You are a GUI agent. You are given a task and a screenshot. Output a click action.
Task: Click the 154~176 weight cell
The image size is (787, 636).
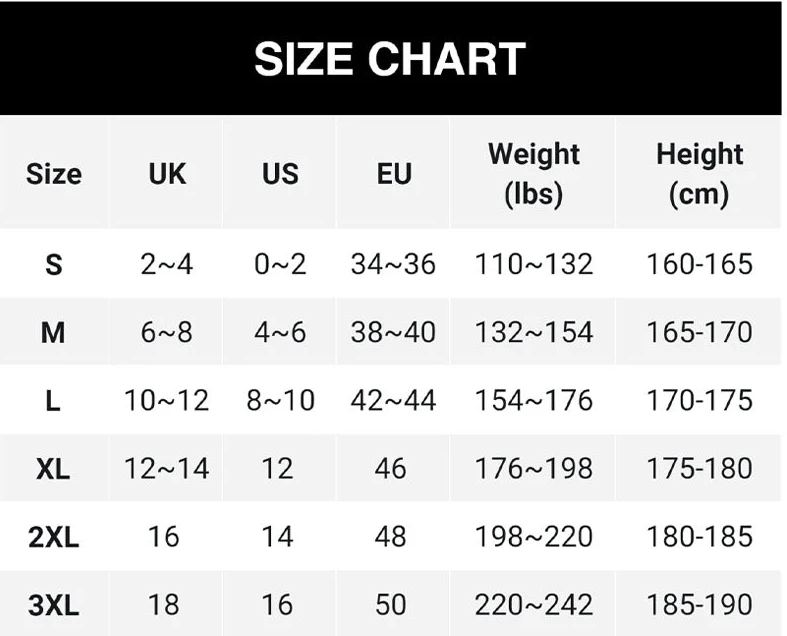coord(534,401)
